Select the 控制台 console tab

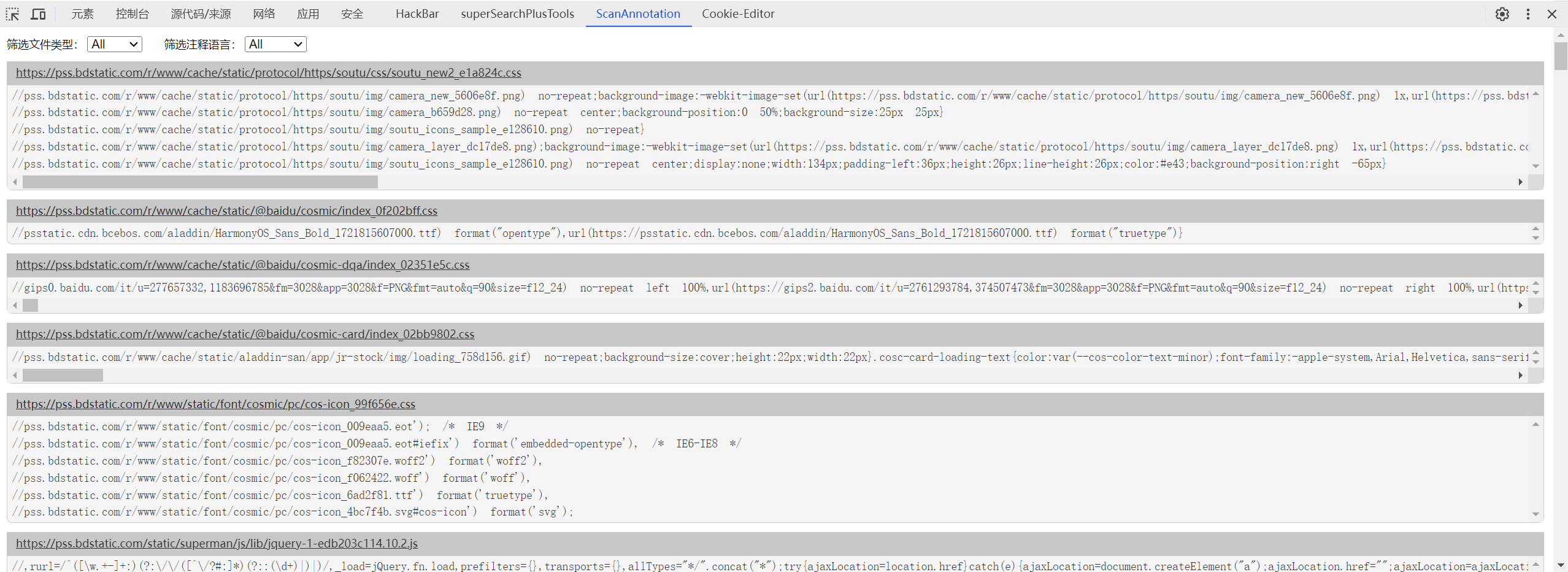click(x=132, y=14)
